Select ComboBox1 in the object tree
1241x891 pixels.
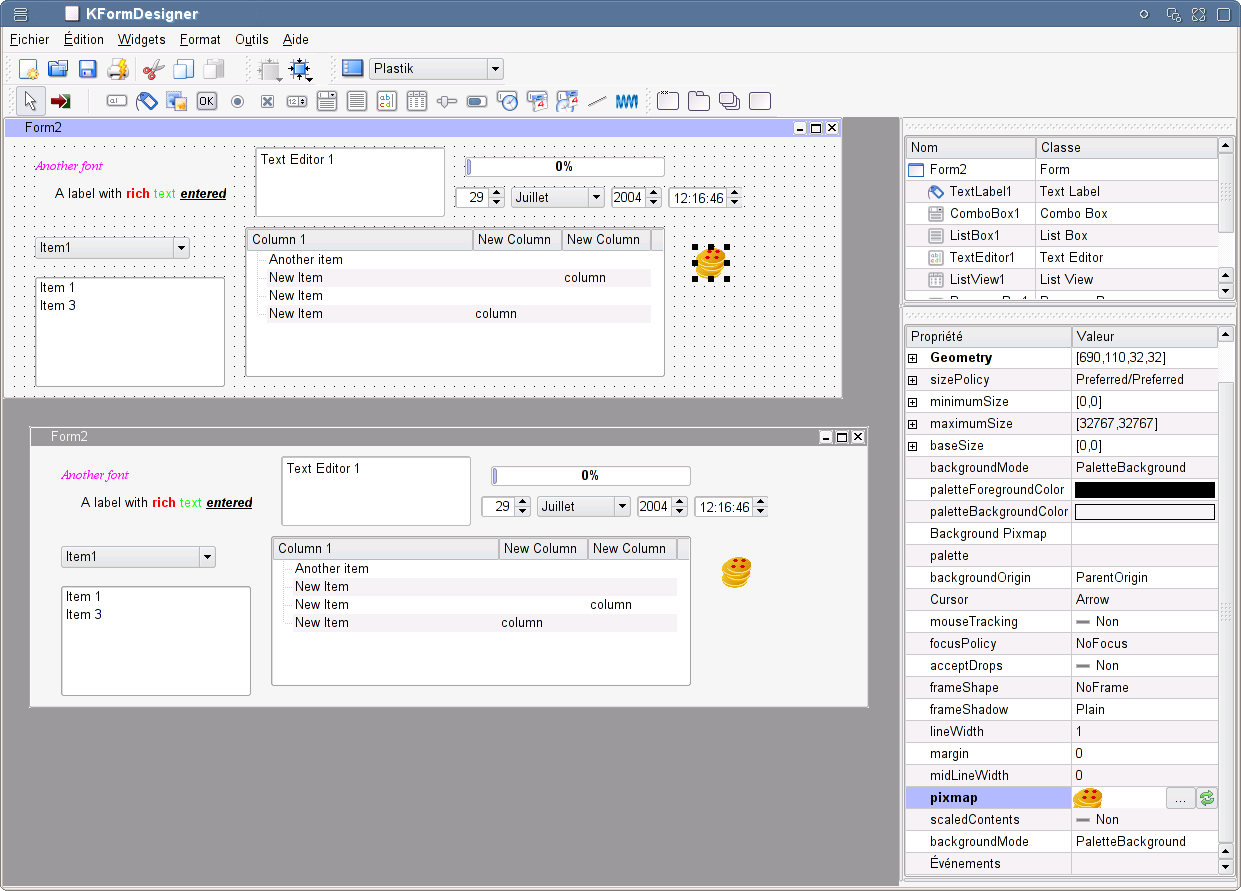tap(984, 213)
